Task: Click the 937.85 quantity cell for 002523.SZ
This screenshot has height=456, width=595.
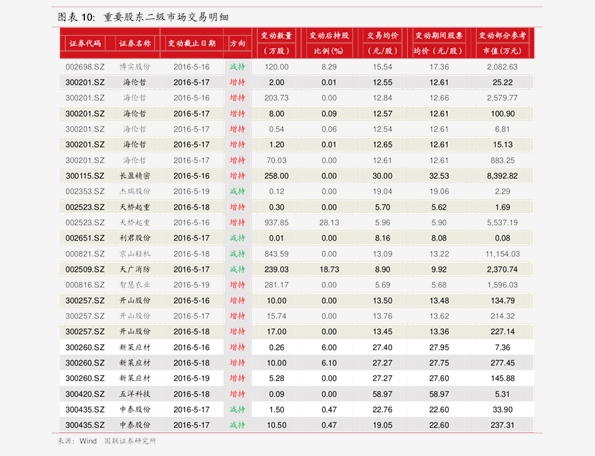Action: (x=276, y=223)
